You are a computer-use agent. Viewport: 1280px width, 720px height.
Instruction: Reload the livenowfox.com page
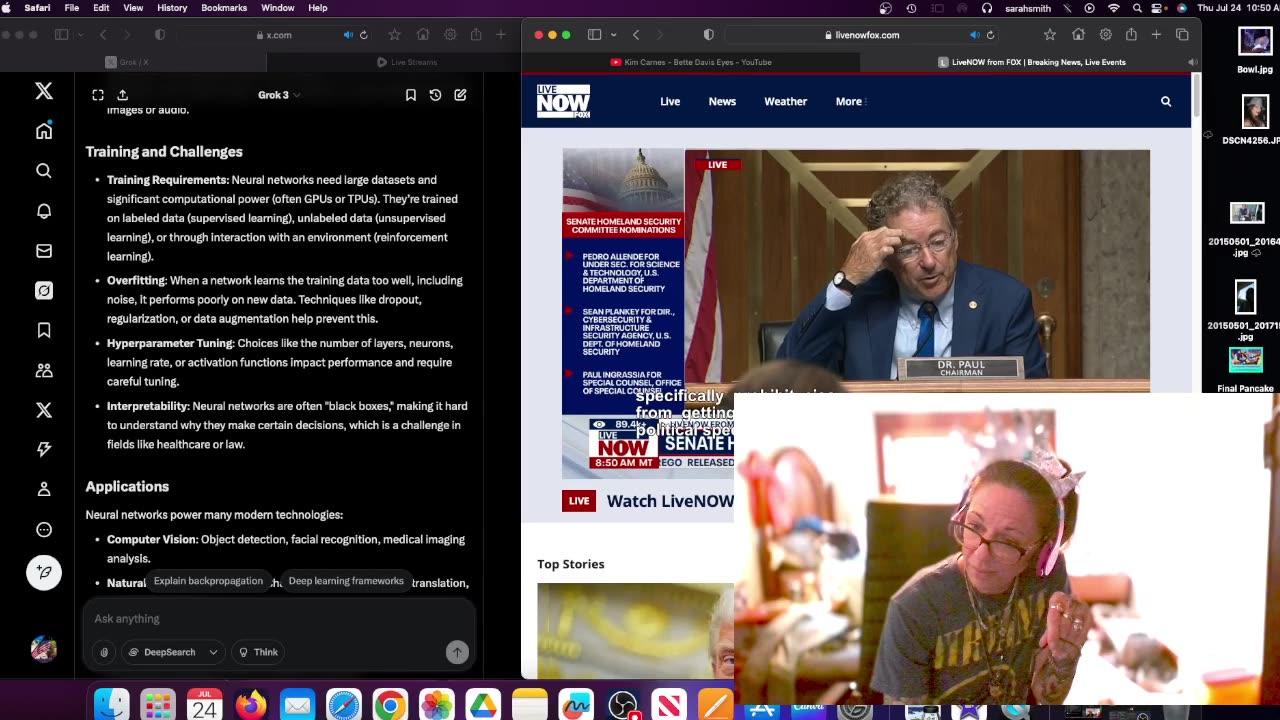990,35
